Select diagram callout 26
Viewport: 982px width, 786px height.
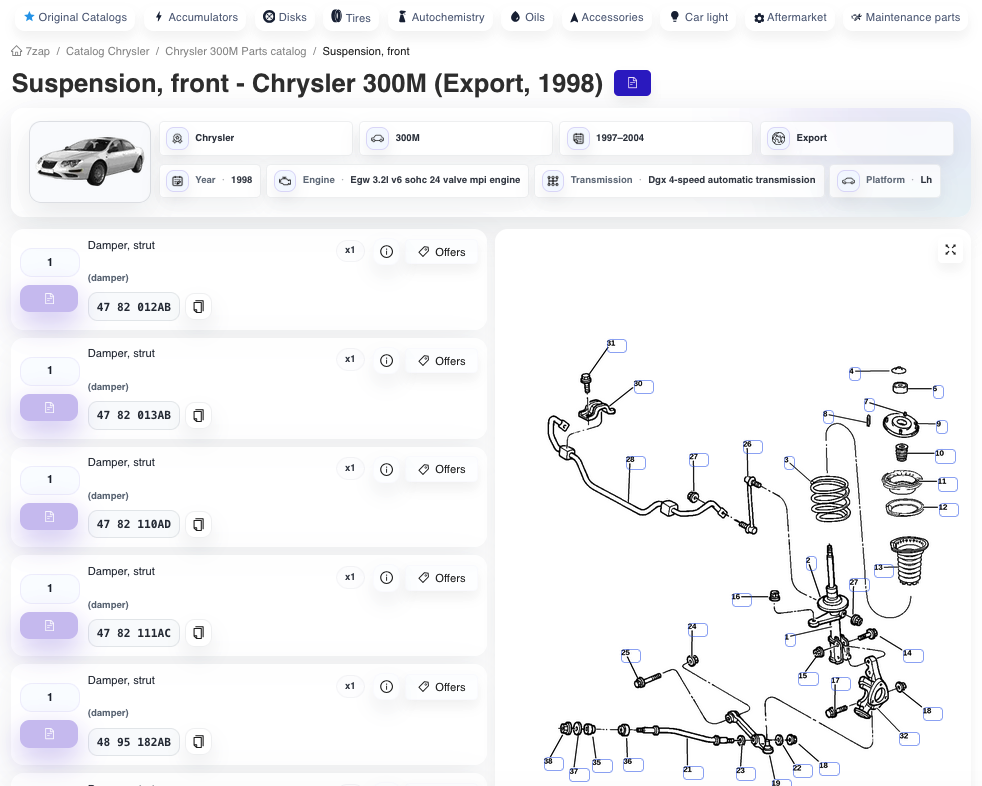(x=753, y=447)
